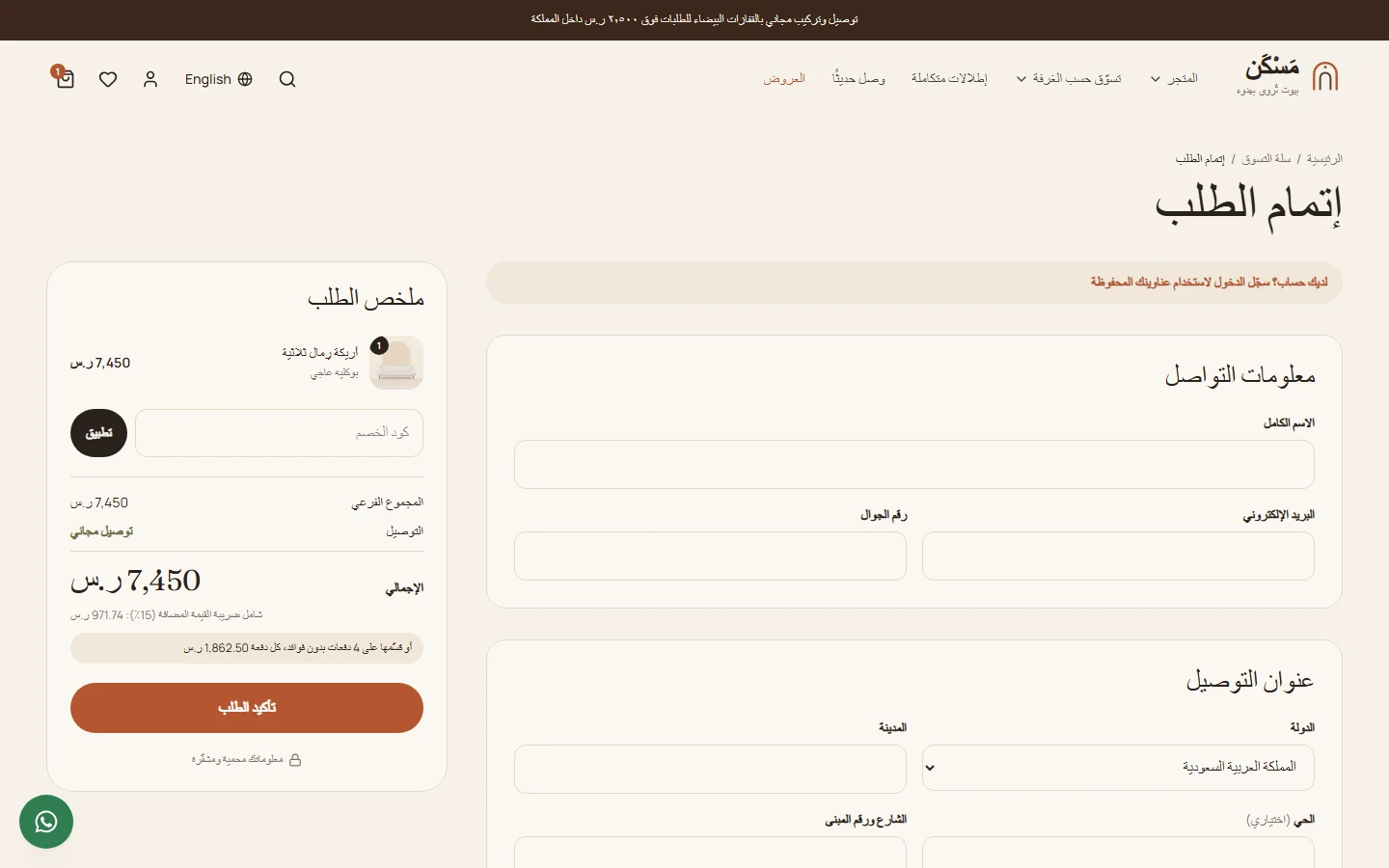The image size is (1389, 868).
Task: Open the الدولة country dropdown
Action: pyautogui.click(x=1118, y=768)
